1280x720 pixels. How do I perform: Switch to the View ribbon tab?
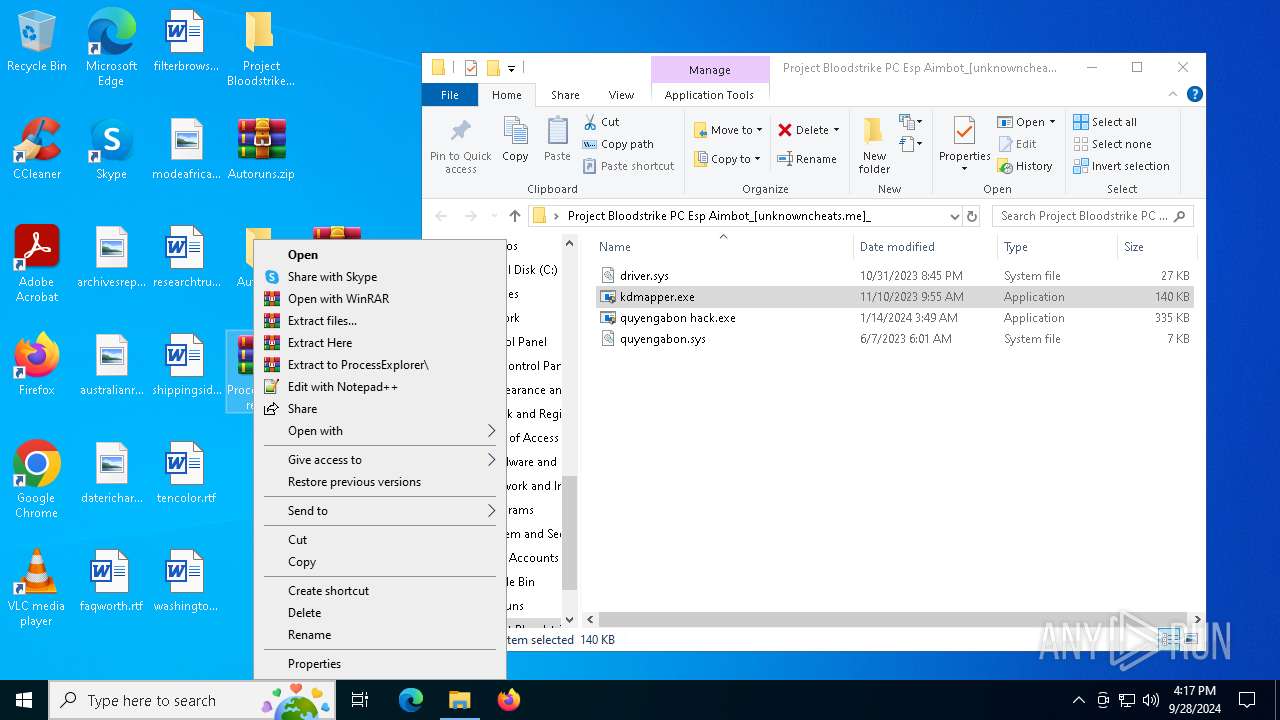[x=621, y=95]
